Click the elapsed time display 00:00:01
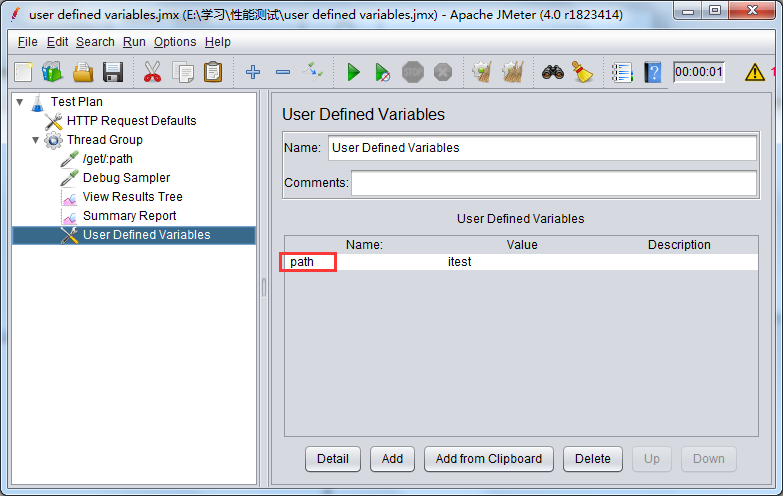This screenshot has width=783, height=496. (699, 72)
